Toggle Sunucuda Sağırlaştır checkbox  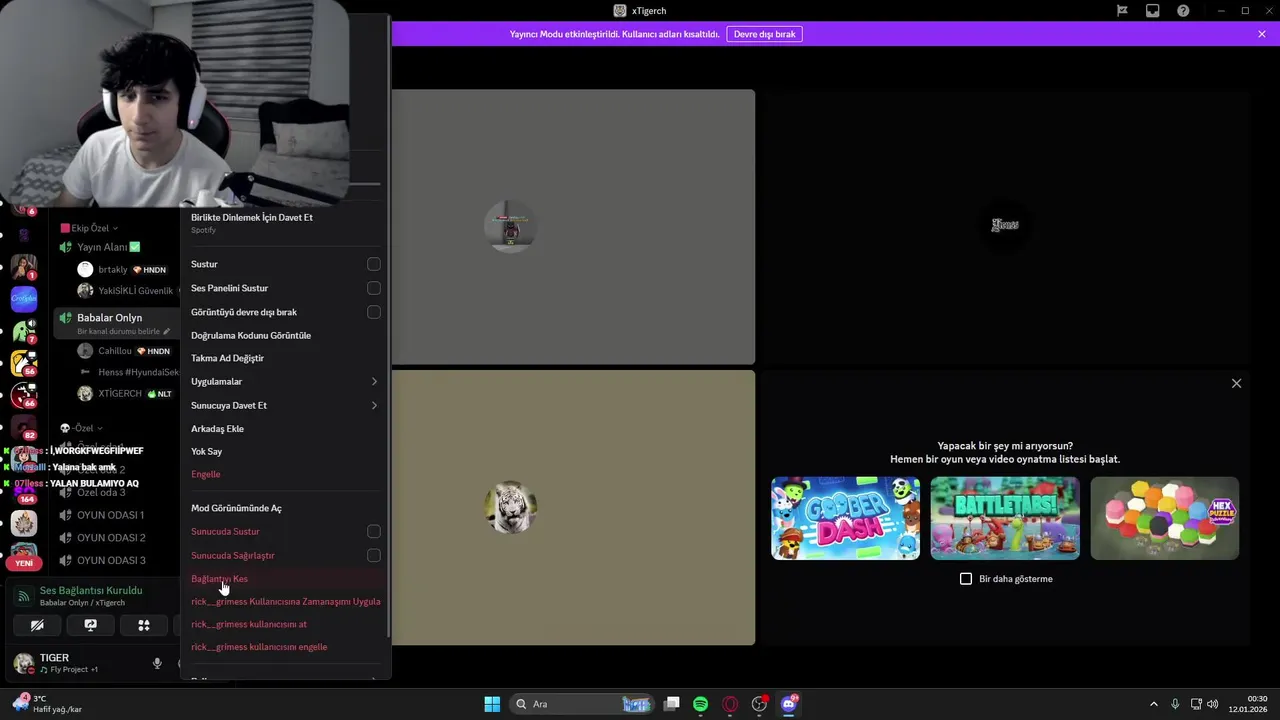(374, 555)
